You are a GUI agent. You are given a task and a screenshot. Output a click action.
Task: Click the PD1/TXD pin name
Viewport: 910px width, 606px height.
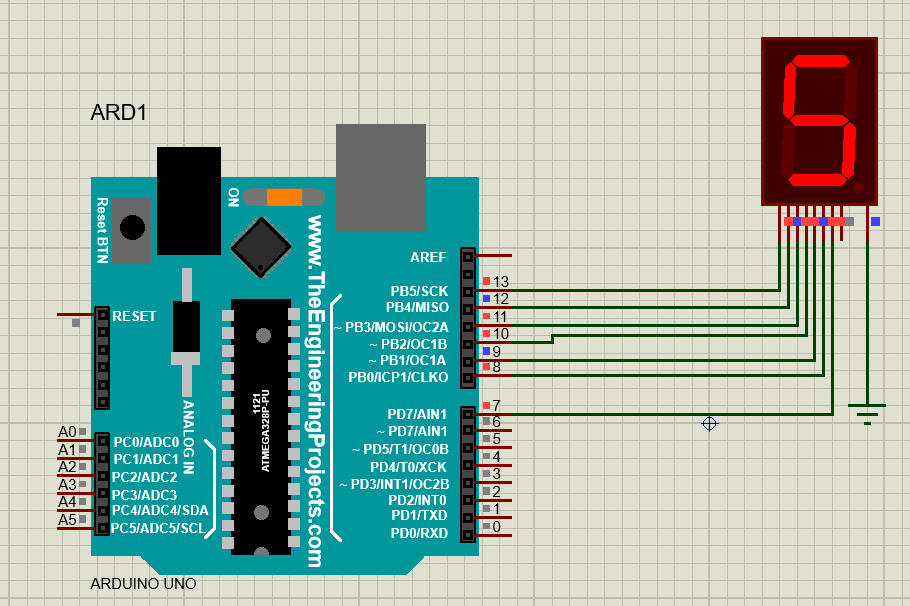pos(419,515)
